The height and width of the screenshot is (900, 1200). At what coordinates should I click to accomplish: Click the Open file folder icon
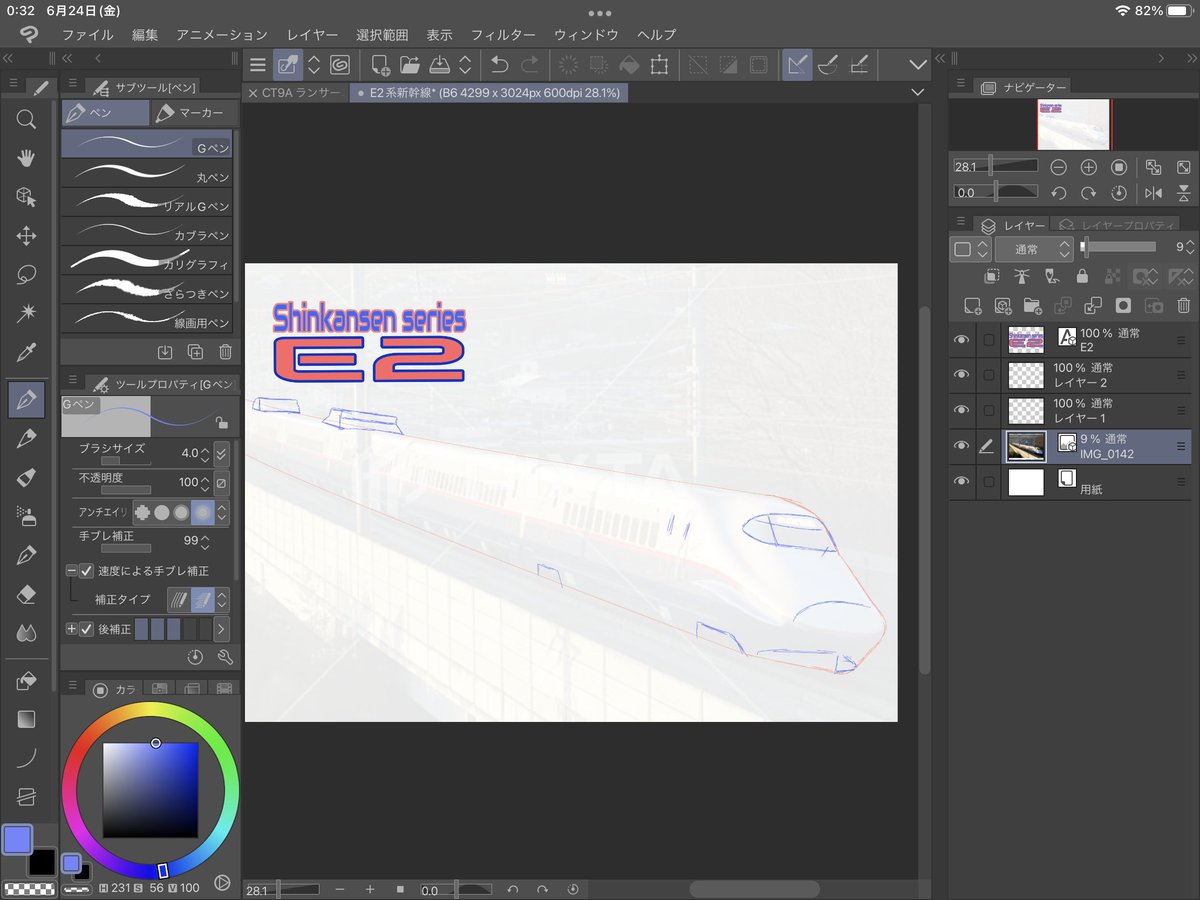click(410, 65)
